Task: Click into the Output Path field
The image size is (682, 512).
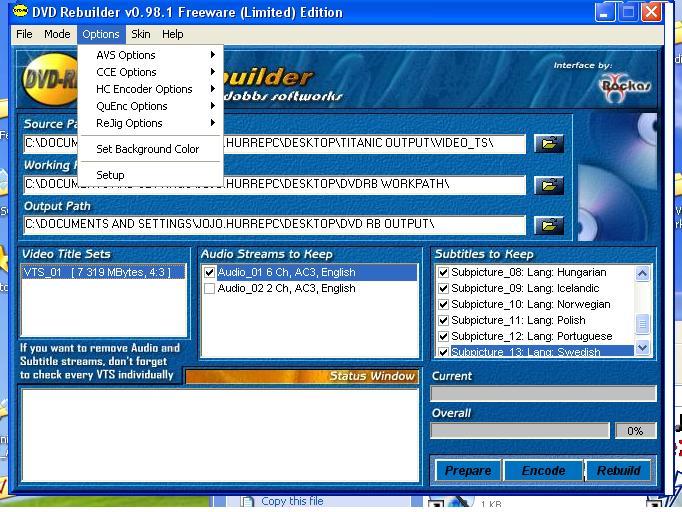Action: (x=274, y=225)
